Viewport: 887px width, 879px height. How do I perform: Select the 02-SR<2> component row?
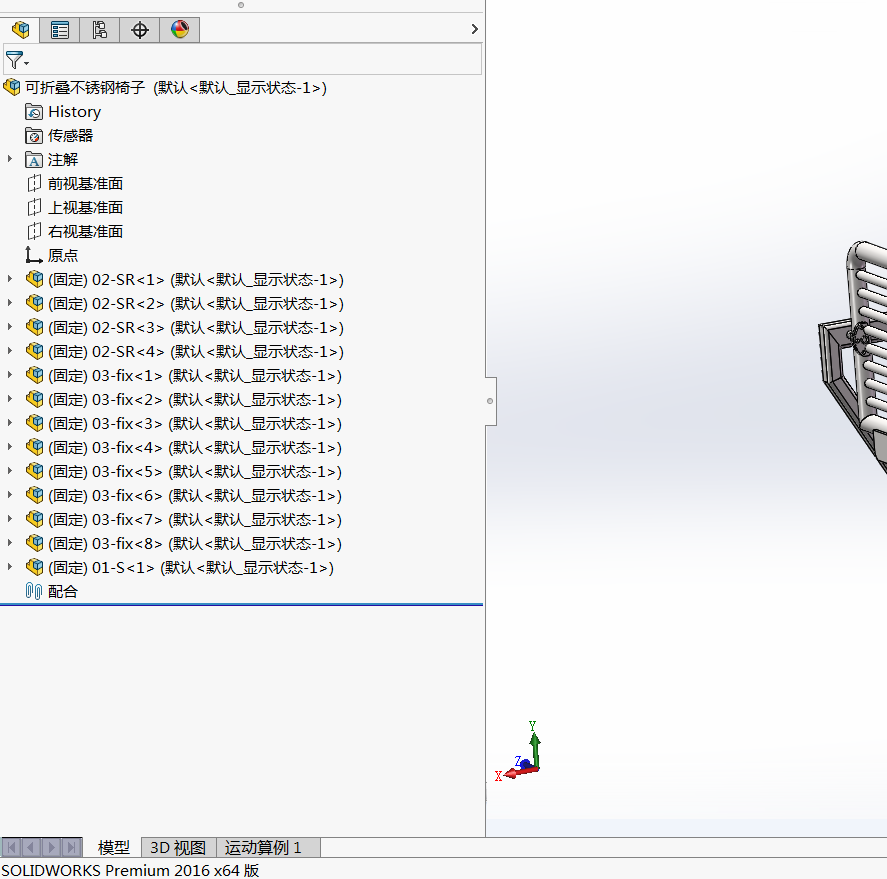(x=184, y=304)
